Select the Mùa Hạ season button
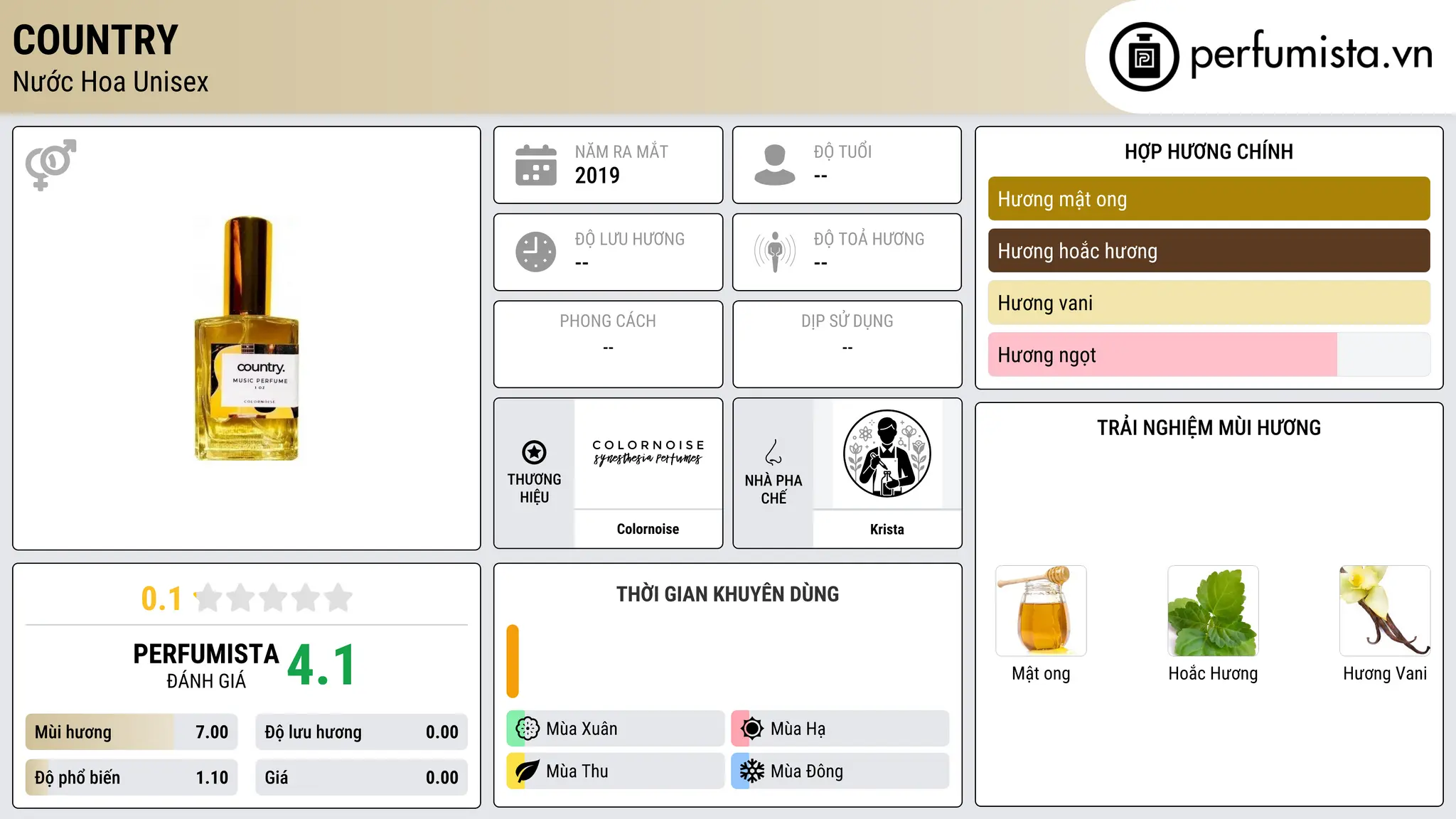Viewport: 1456px width, 819px height. [840, 728]
